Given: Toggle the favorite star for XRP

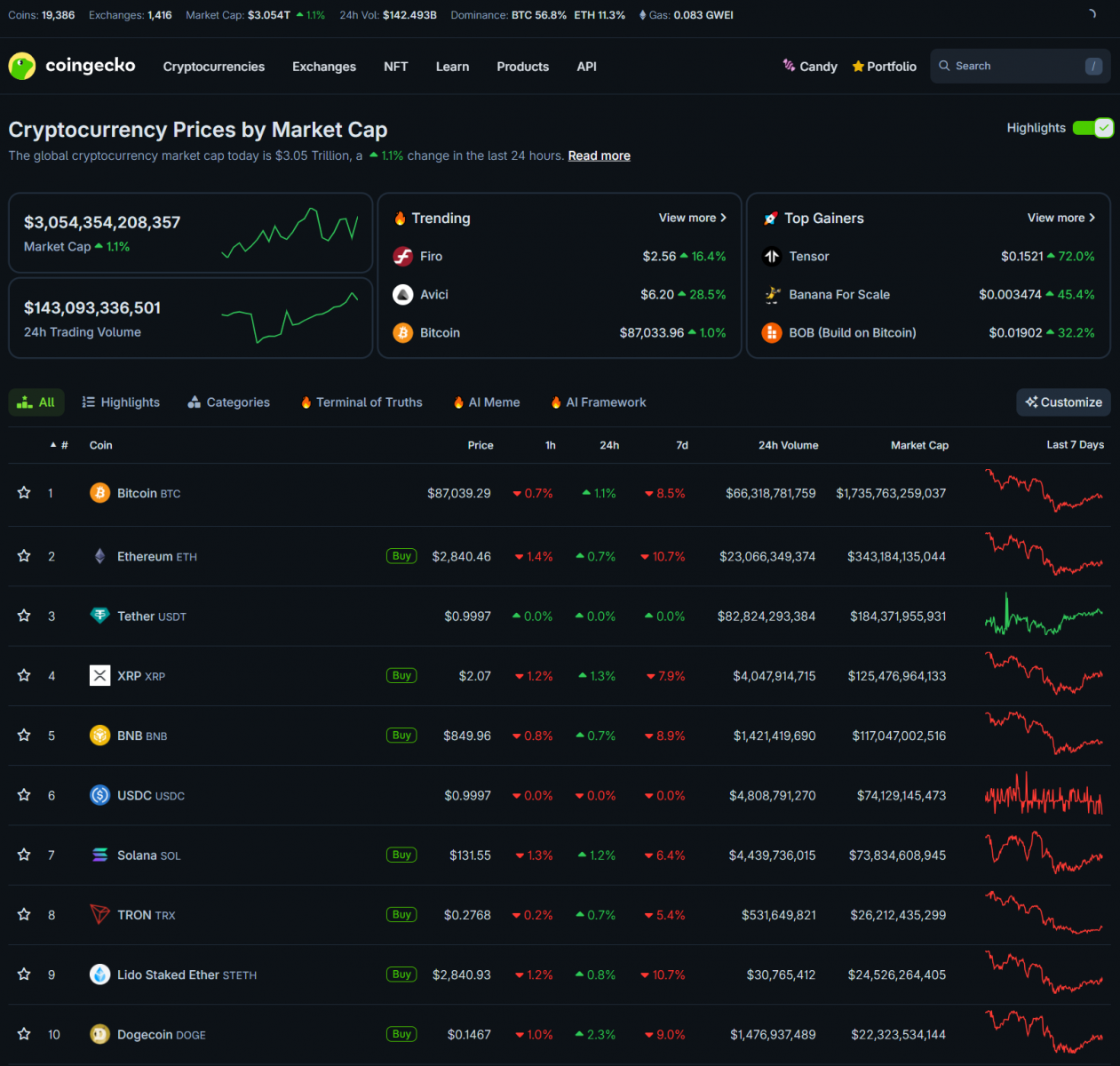Looking at the screenshot, I should [24, 676].
